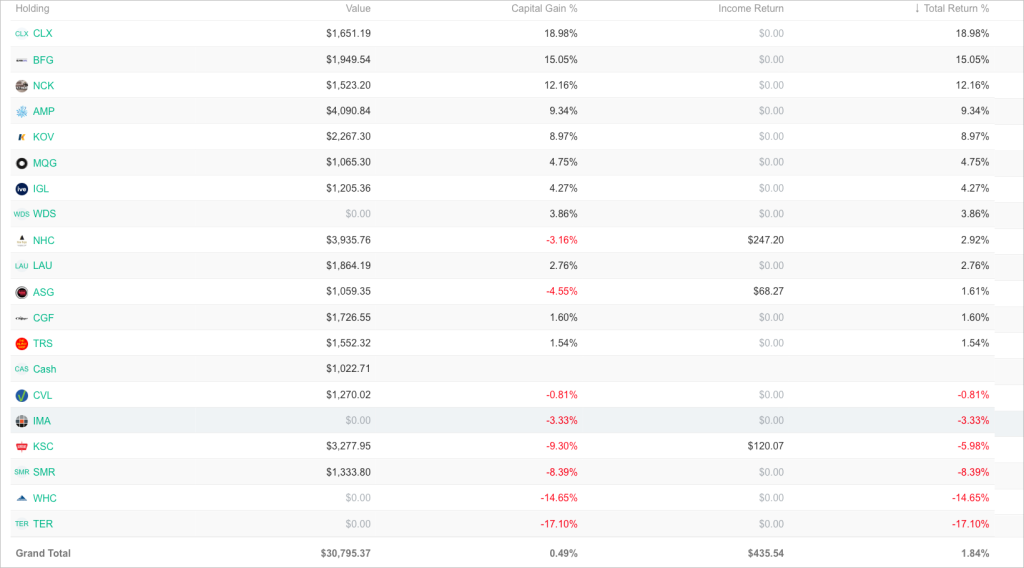This screenshot has height=568, width=1024.
Task: Click the IGL dark blue logo icon
Action: click(x=22, y=189)
